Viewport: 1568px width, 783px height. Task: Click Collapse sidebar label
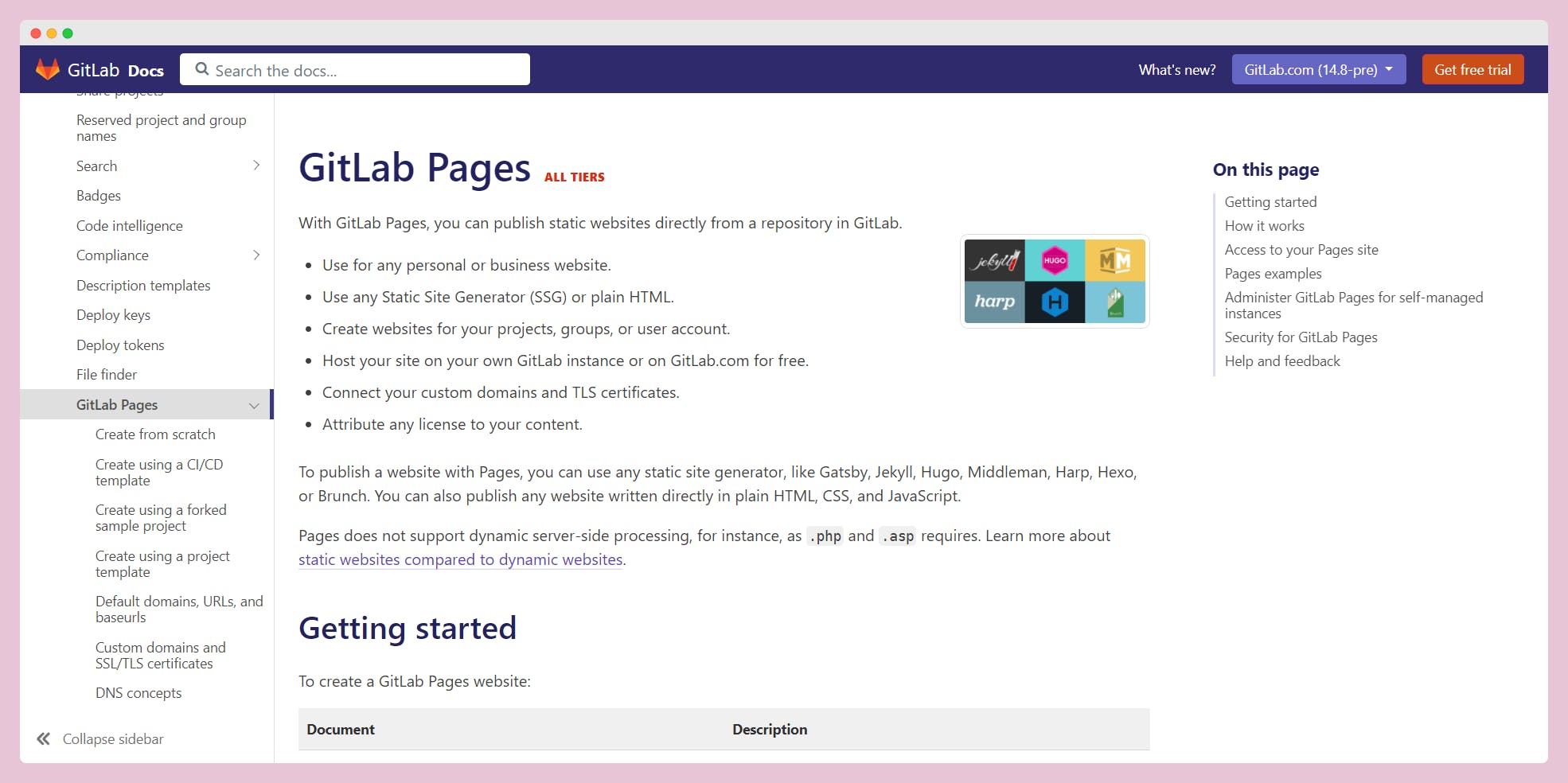[113, 739]
